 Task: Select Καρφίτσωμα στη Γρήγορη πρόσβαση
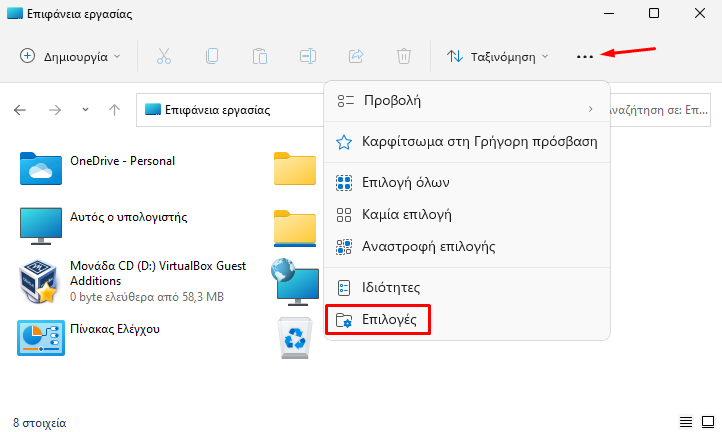[x=467, y=142]
